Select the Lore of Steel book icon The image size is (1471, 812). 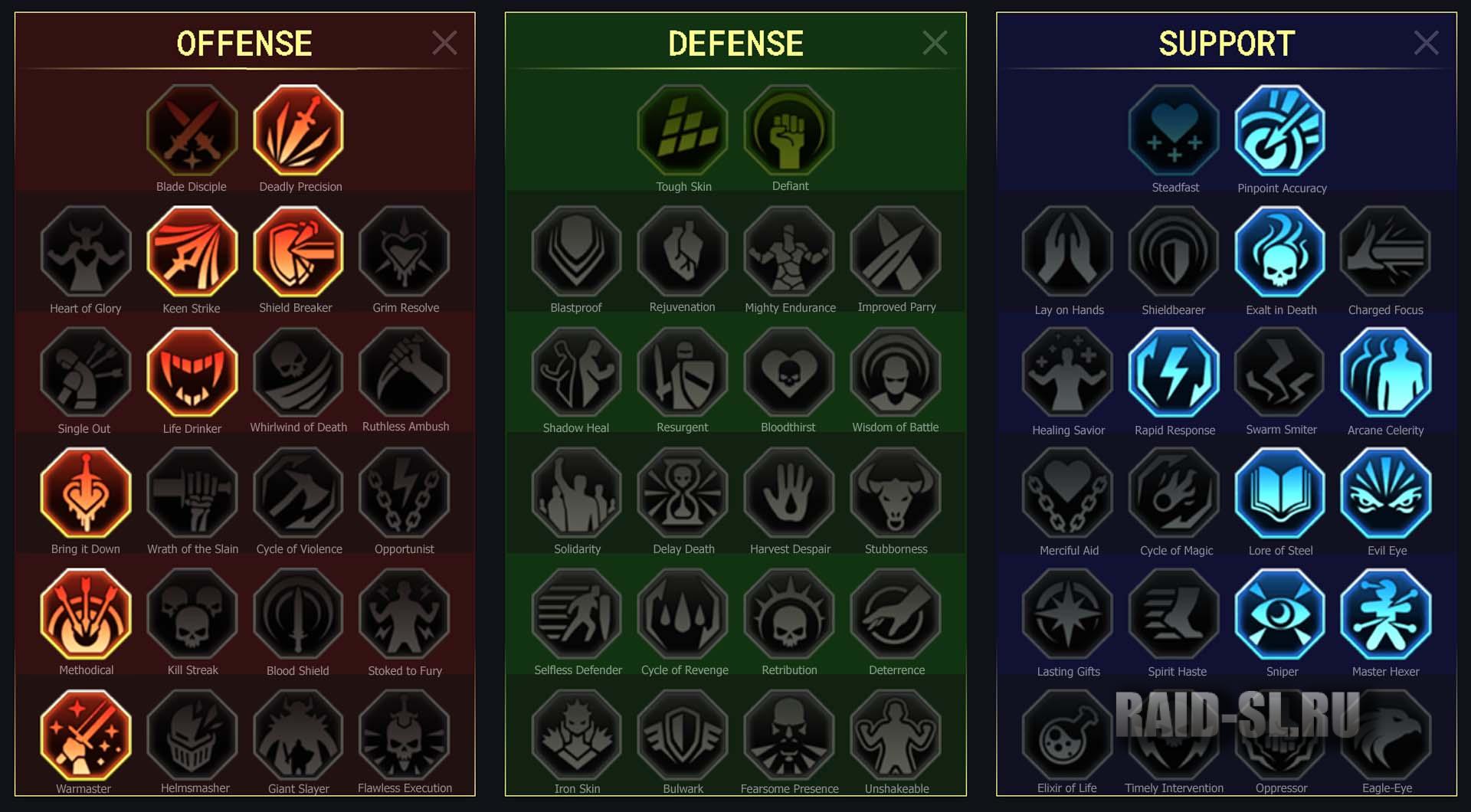point(1280,493)
